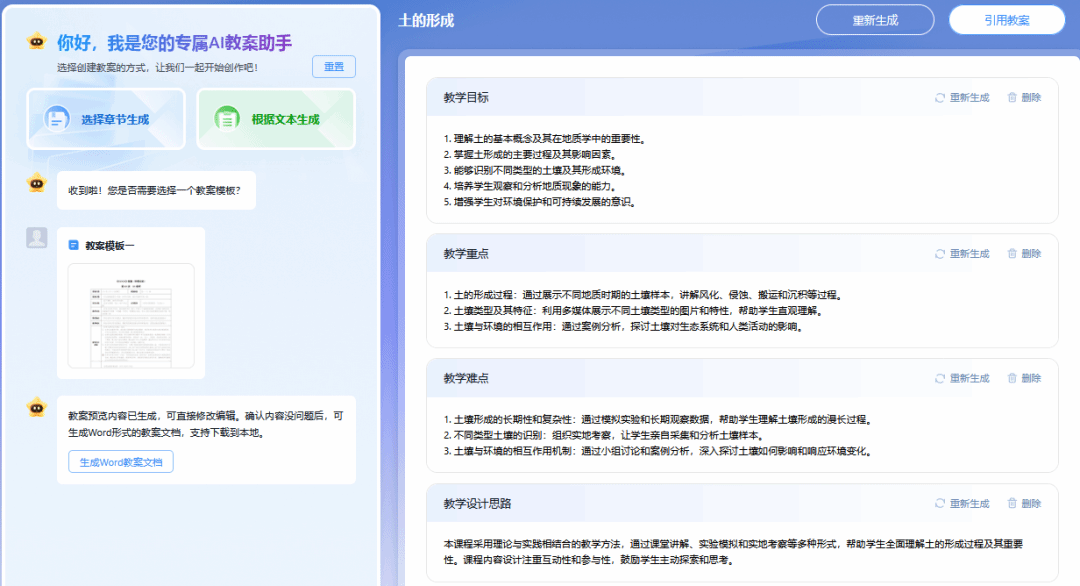Viewport: 1080px width, 586px height.
Task: Open the lesson plan template thumbnail
Action: pos(131,316)
